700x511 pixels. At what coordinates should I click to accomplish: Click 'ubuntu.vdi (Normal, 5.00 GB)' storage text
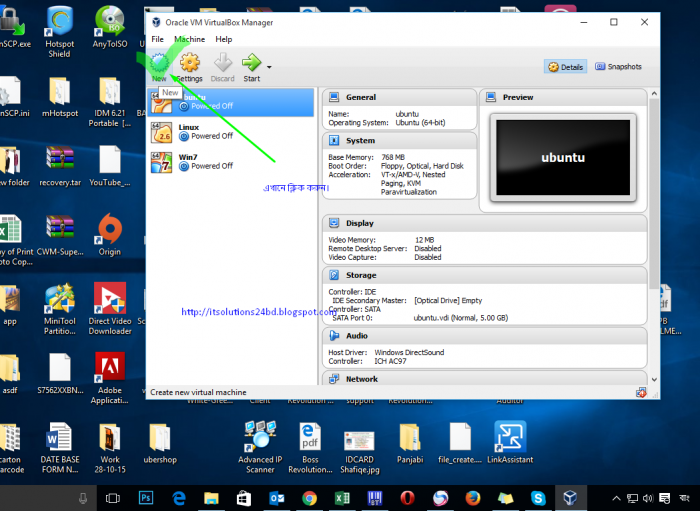pyautogui.click(x=461, y=318)
